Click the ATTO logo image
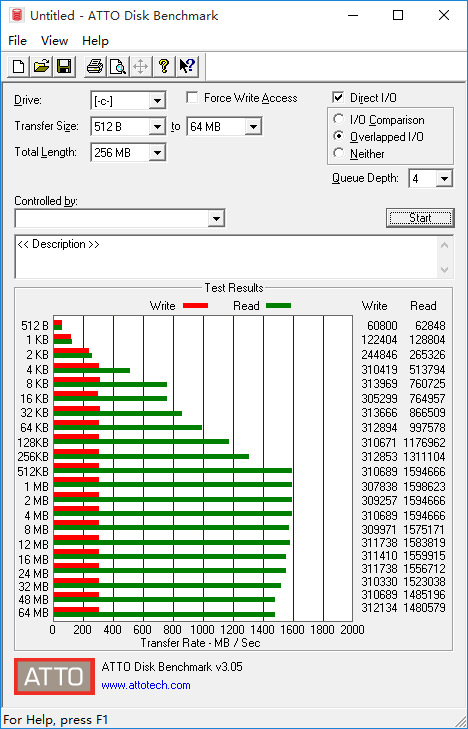The width and height of the screenshot is (468, 729). pos(54,676)
